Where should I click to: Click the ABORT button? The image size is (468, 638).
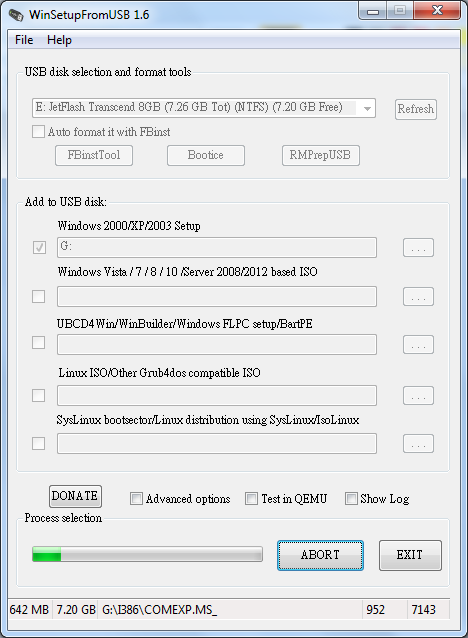click(x=320, y=555)
